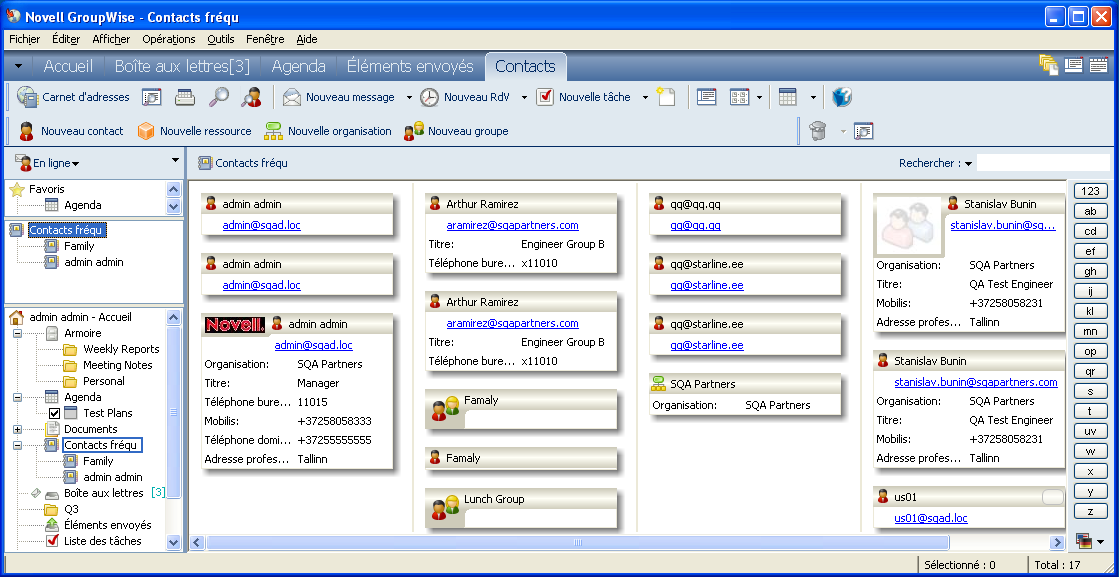The width and height of the screenshot is (1119, 577).
Task: Click Nouvelle ressource toolbar item
Action: (x=194, y=131)
